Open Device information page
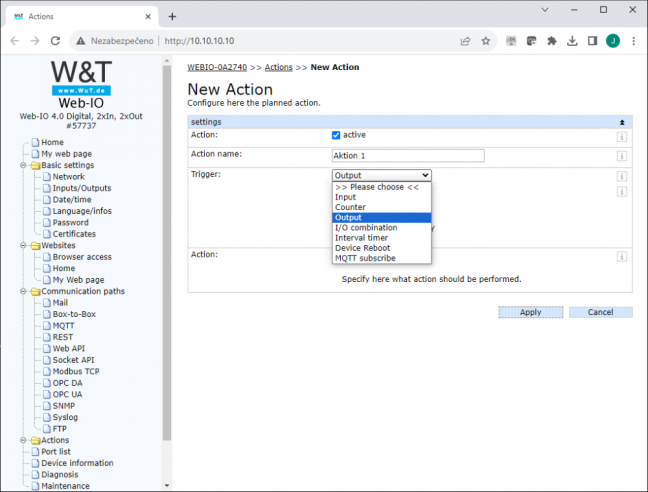Screen dimensions: 648x492 pyautogui.click(x=77, y=463)
